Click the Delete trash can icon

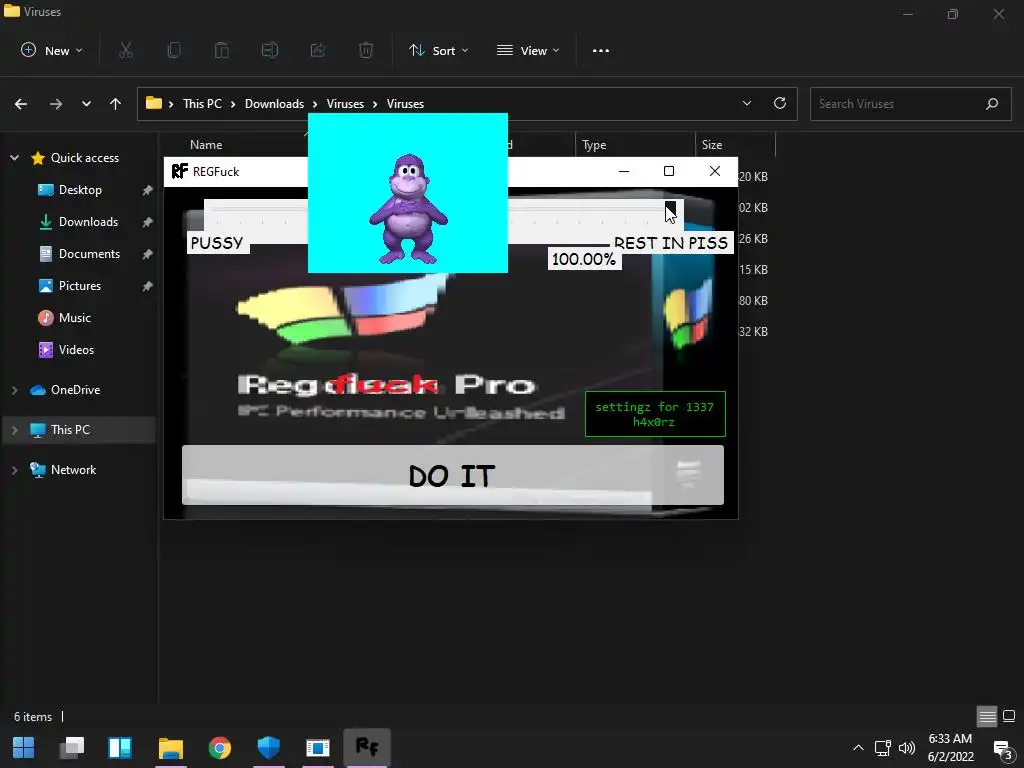coord(366,50)
